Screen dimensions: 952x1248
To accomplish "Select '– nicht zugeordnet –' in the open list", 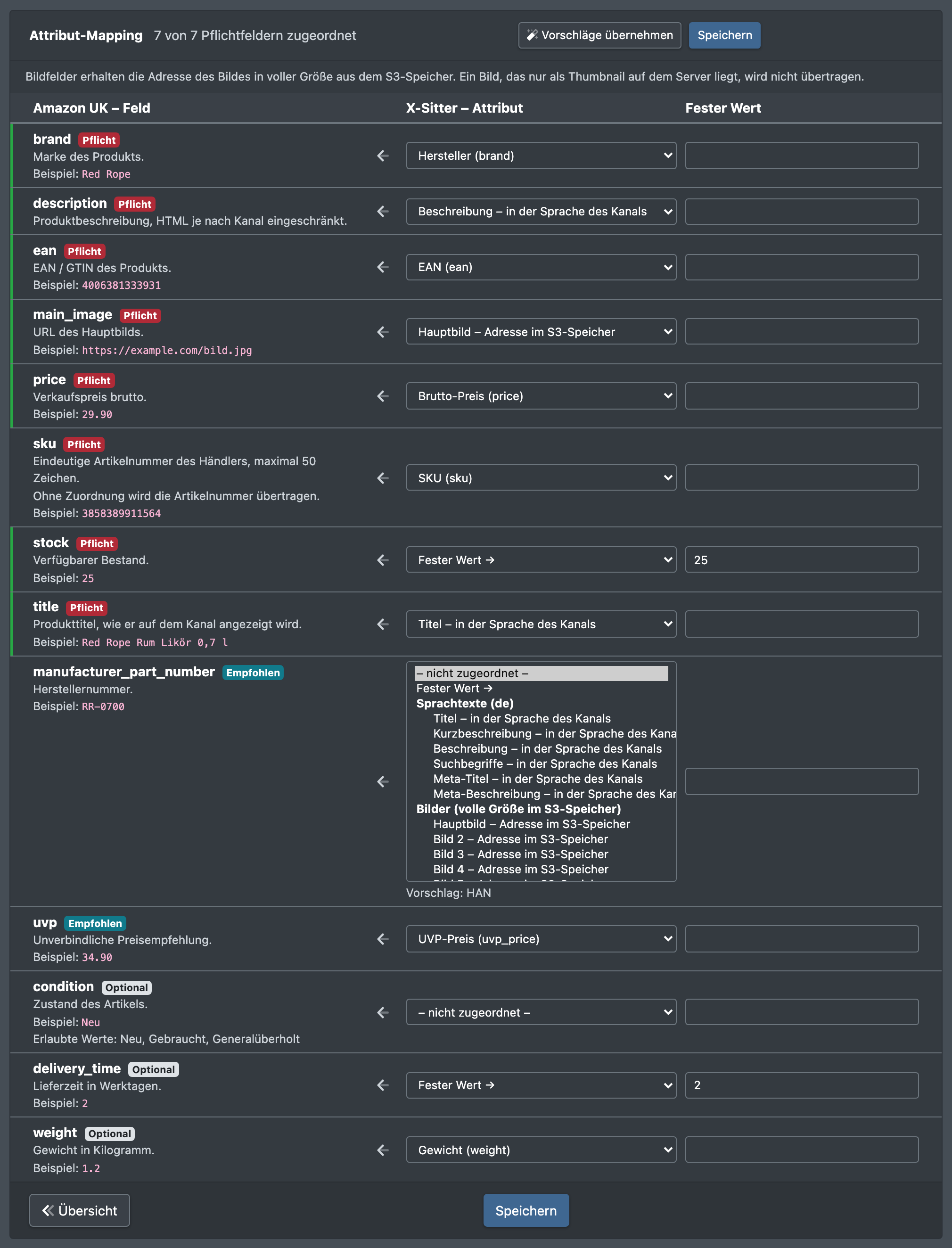I will pyautogui.click(x=541, y=673).
